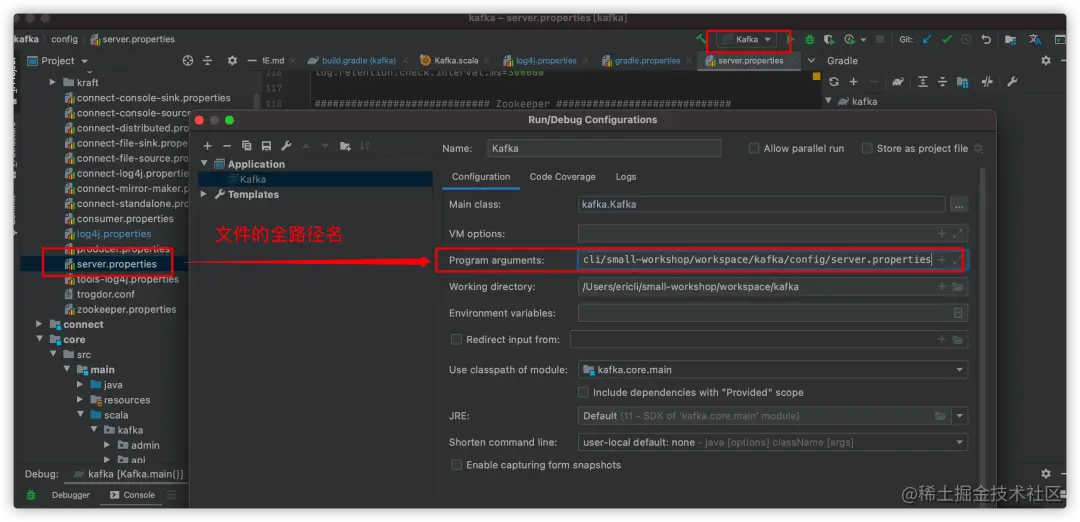Run Kafka with coverage icon
Screen dimensions: 1080x522
(x=829, y=40)
